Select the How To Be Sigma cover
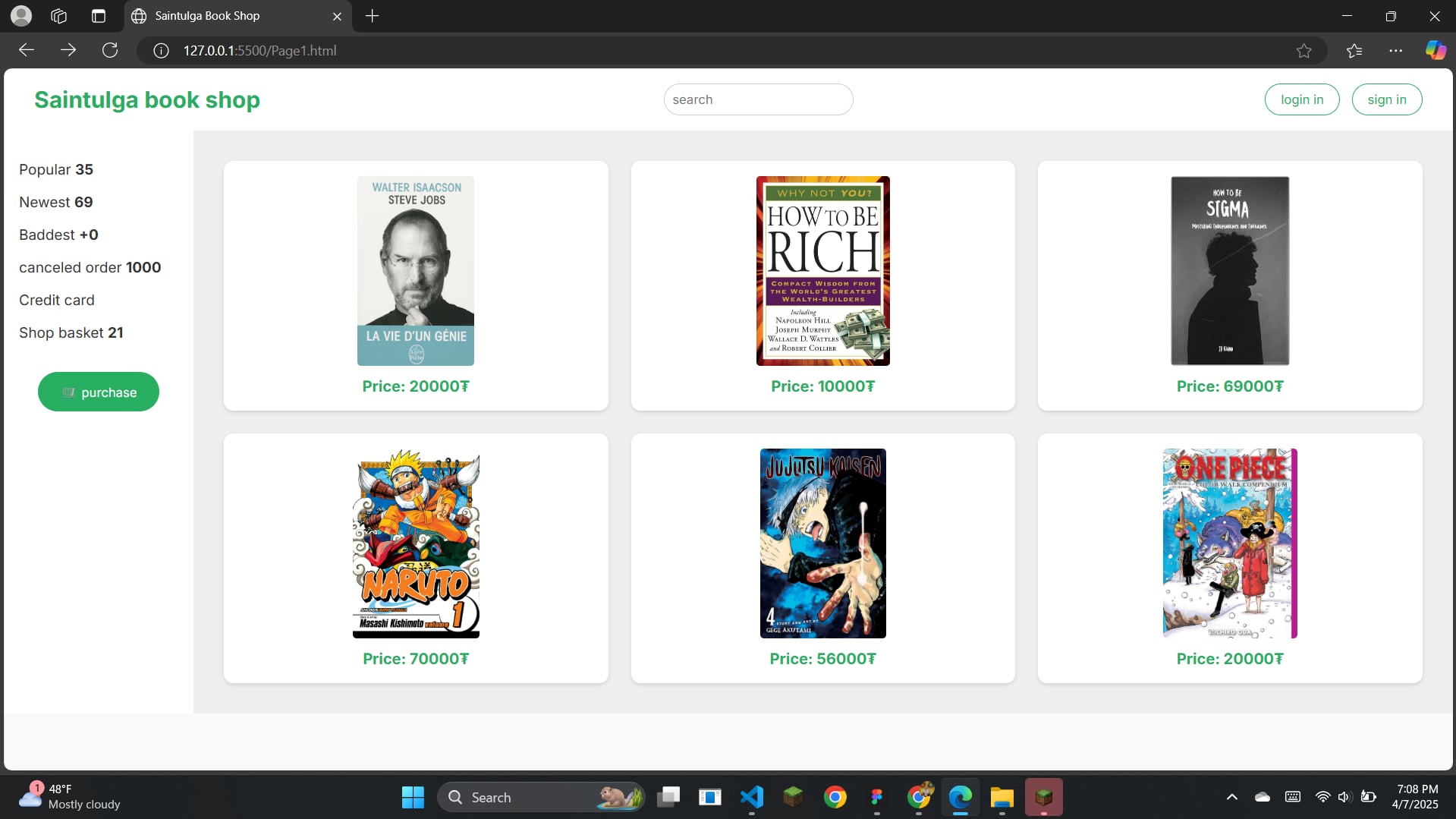1456x819 pixels. click(x=1230, y=271)
